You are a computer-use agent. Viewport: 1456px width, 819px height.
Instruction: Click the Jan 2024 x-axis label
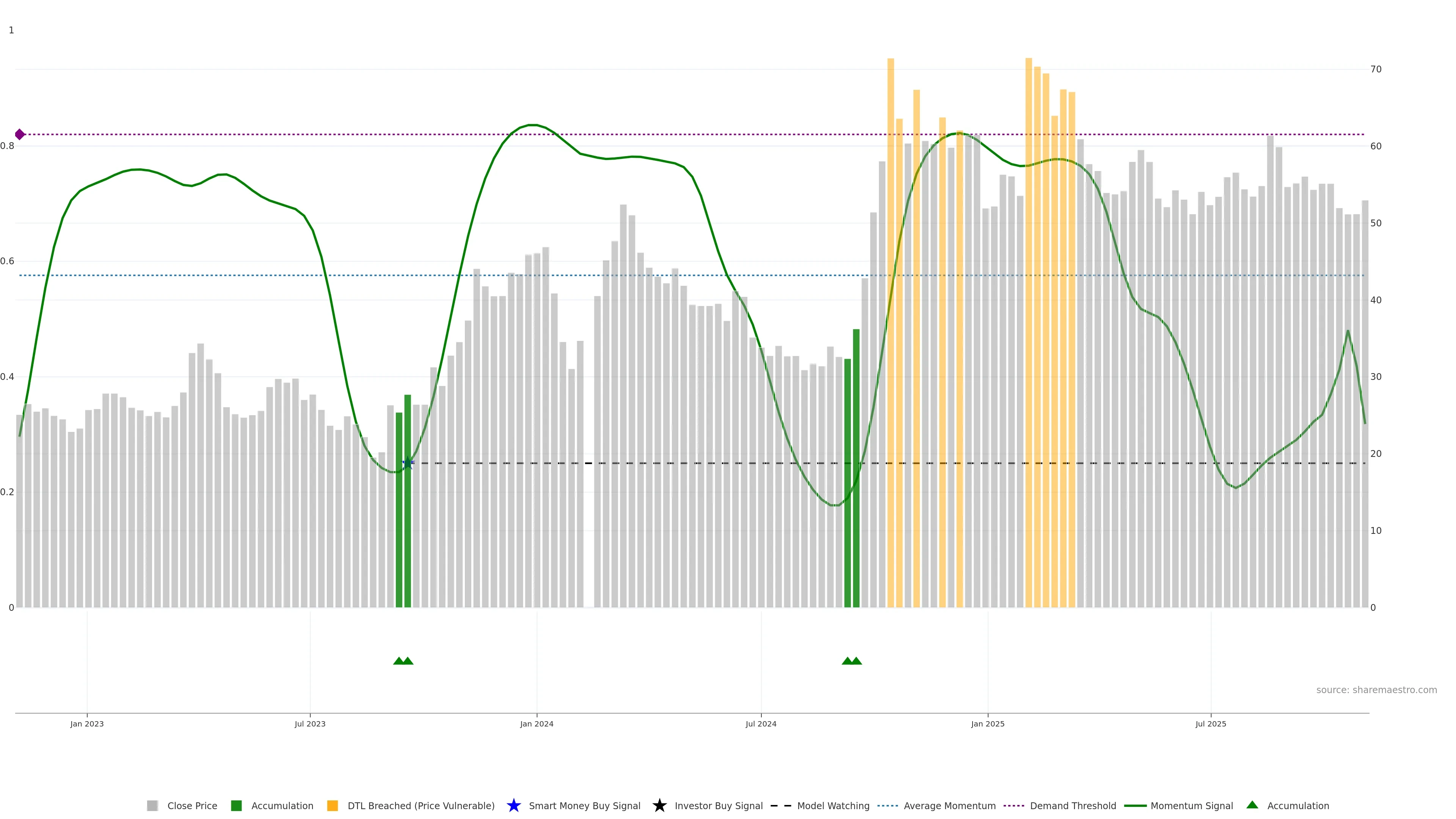pyautogui.click(x=537, y=724)
